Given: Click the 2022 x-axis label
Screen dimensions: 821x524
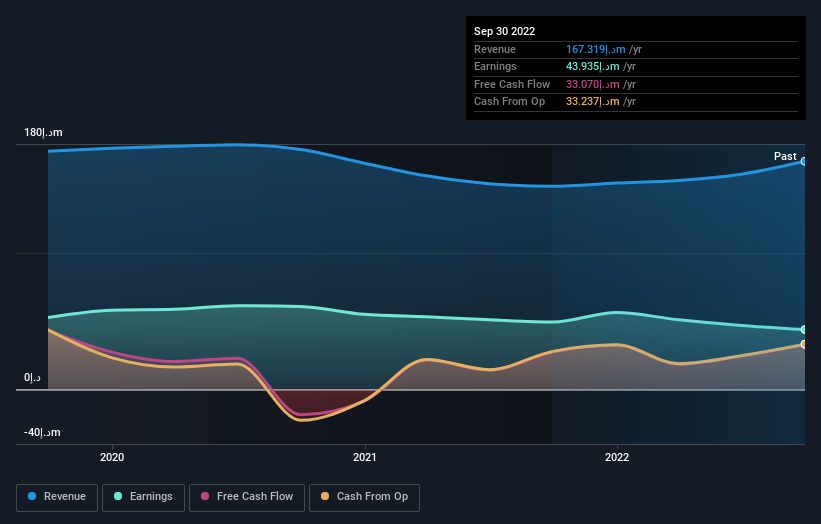Looking at the screenshot, I should [617, 458].
